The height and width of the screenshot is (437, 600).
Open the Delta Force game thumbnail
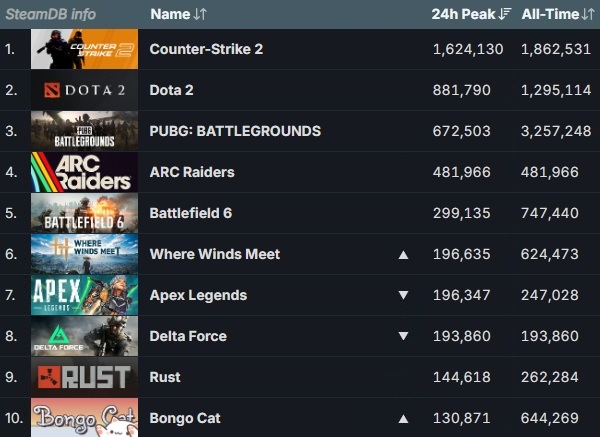tap(84, 336)
